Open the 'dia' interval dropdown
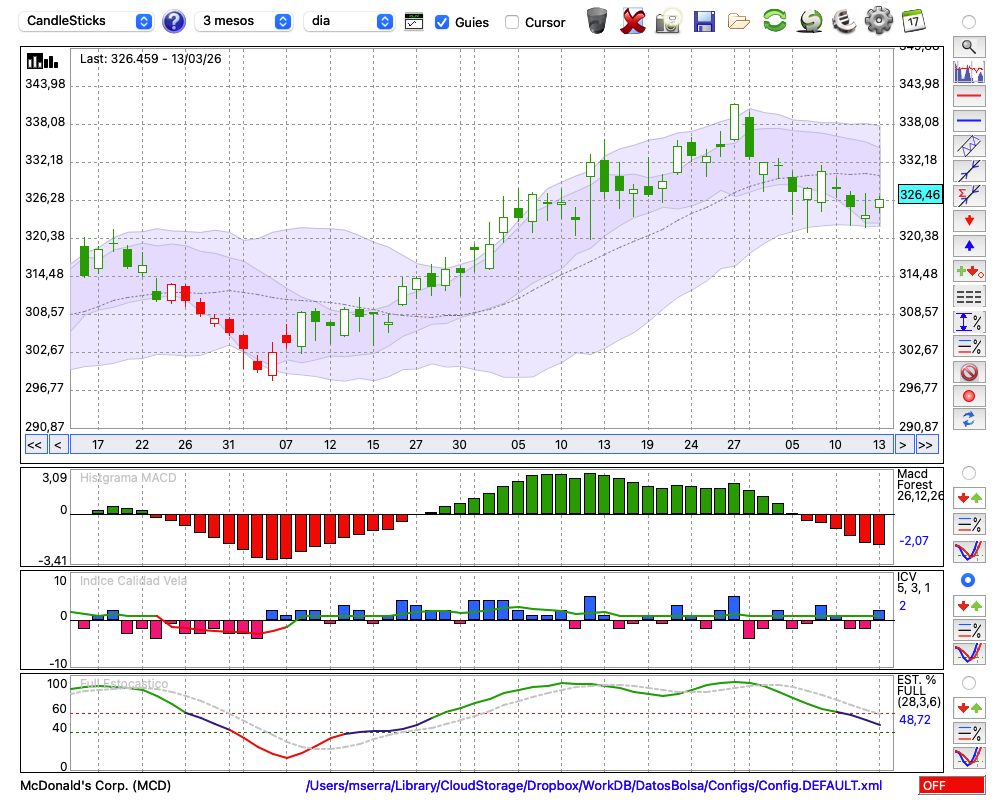 point(349,21)
